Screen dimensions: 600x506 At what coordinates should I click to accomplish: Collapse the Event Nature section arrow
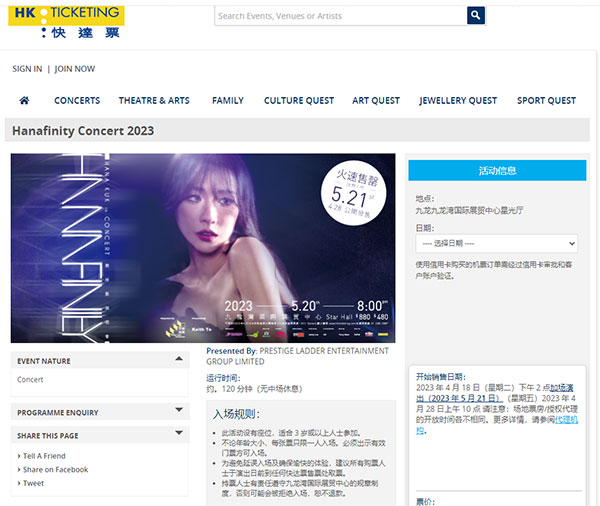pos(179,359)
